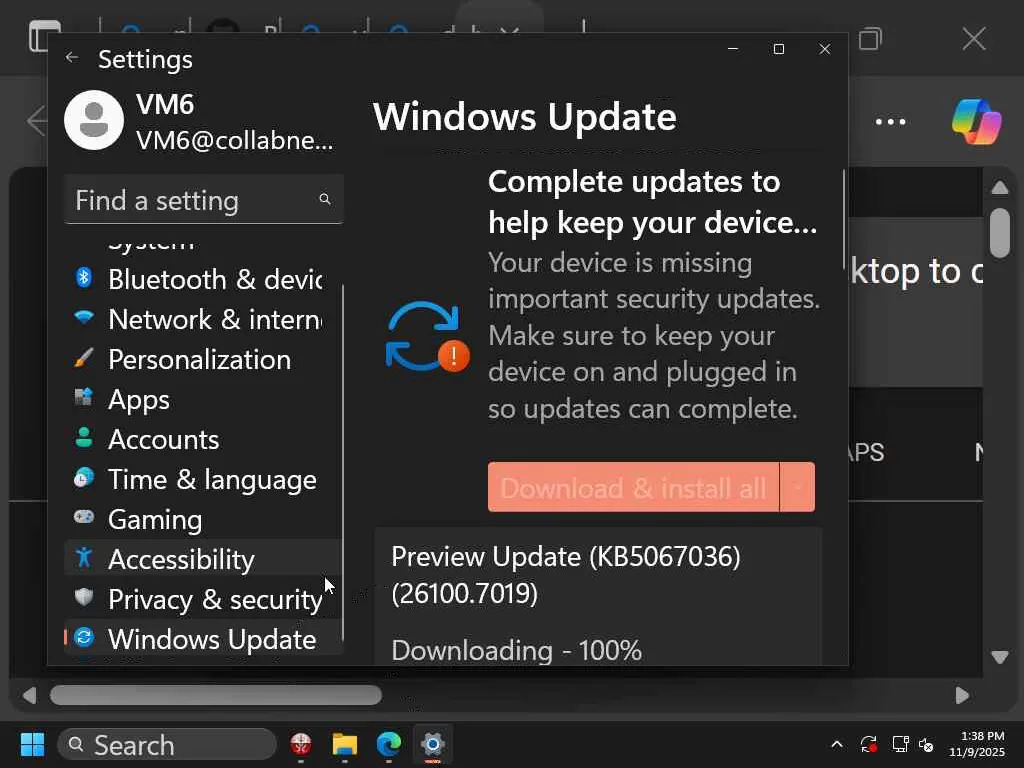1024x768 pixels.
Task: Open Edge's three-dot Settings and more menu
Action: 890,122
